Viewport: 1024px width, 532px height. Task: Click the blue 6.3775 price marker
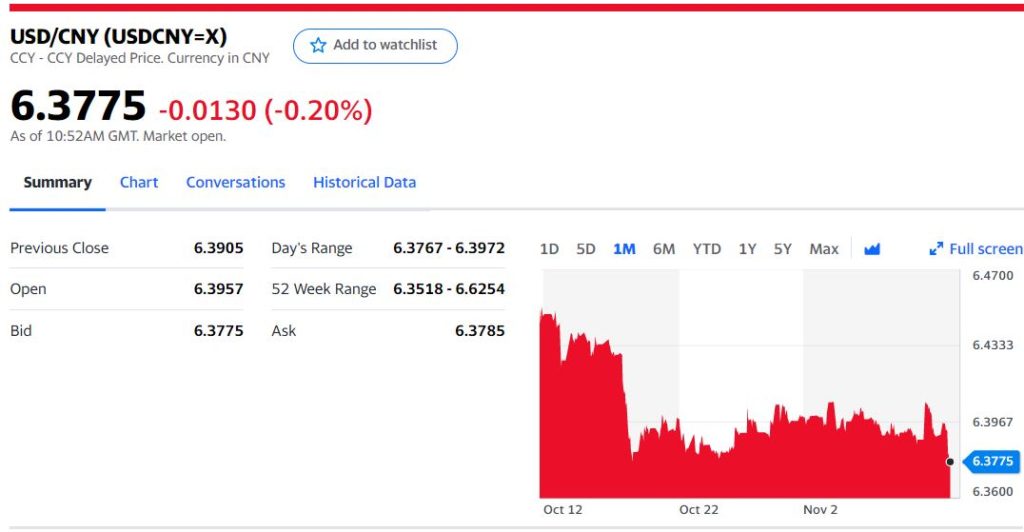click(x=992, y=461)
